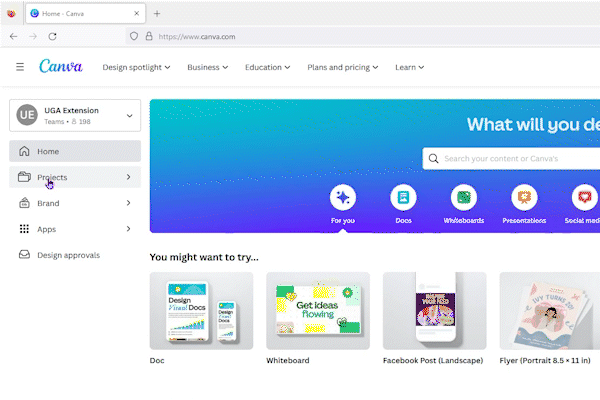
Task: Open Design approvals in the sidebar
Action: tap(75, 255)
